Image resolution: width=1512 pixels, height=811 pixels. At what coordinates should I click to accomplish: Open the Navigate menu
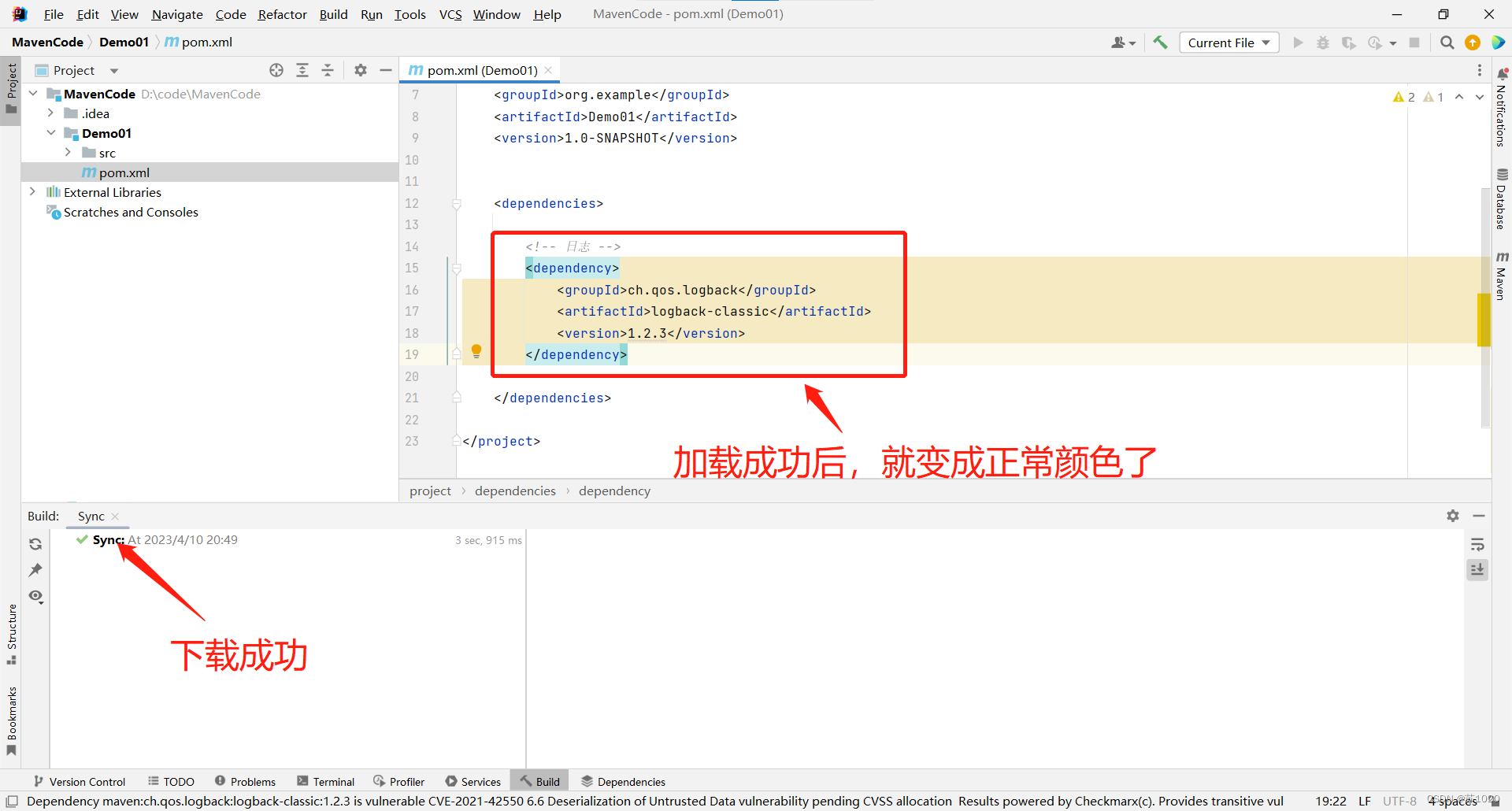(x=177, y=14)
